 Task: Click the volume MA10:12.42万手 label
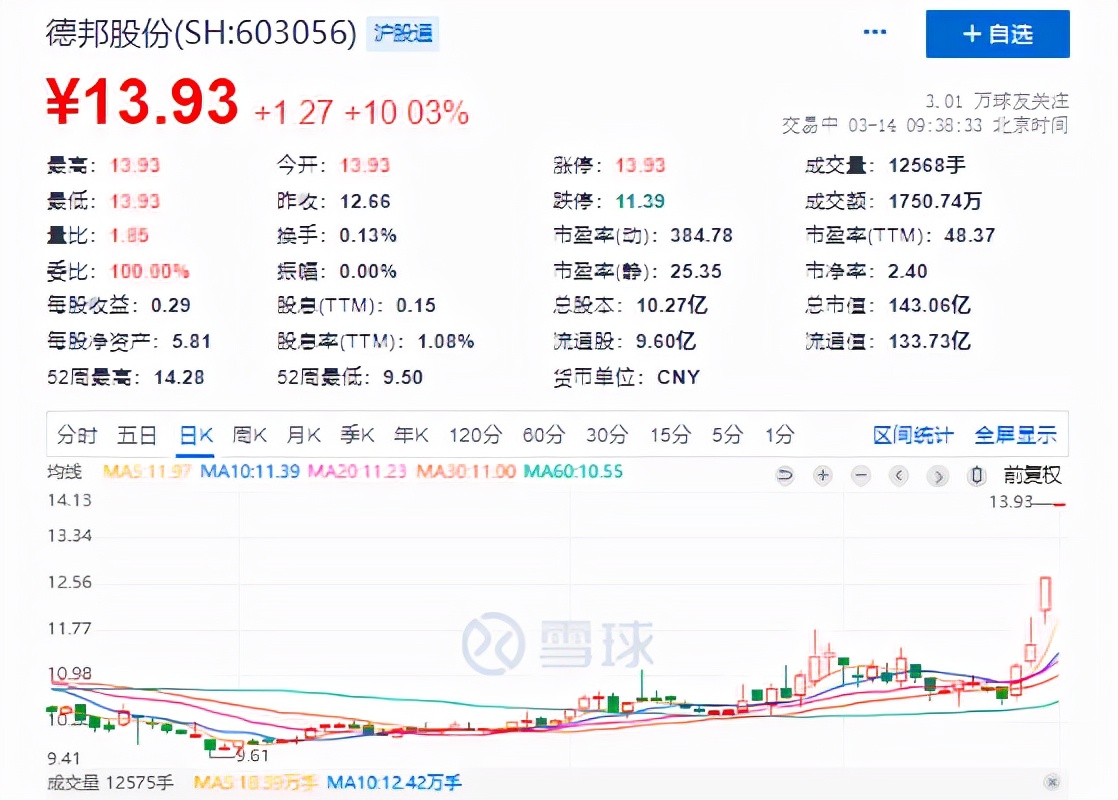394,783
